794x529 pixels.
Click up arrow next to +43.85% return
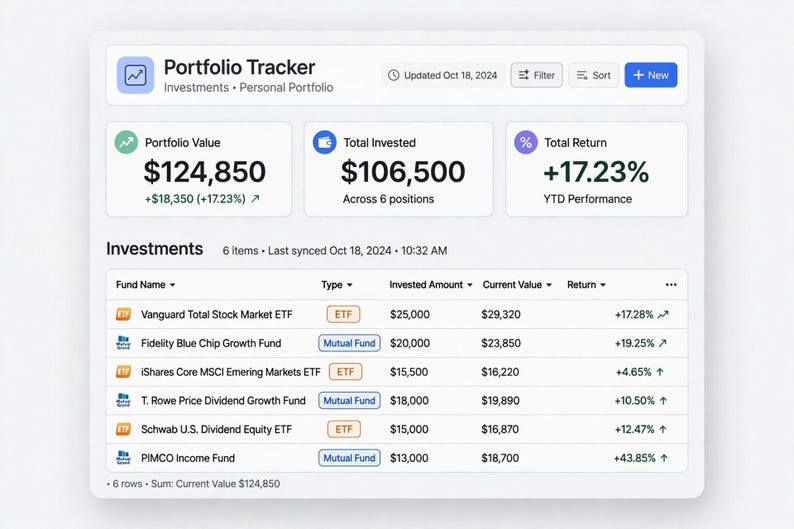click(x=664, y=458)
